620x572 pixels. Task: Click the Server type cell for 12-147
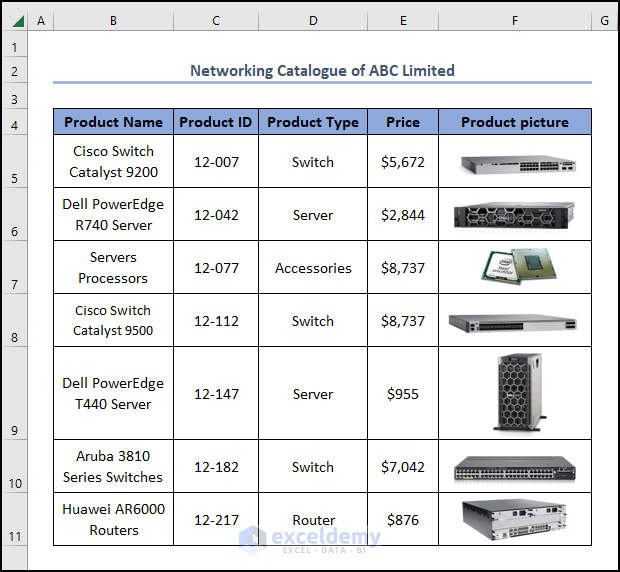(x=313, y=393)
